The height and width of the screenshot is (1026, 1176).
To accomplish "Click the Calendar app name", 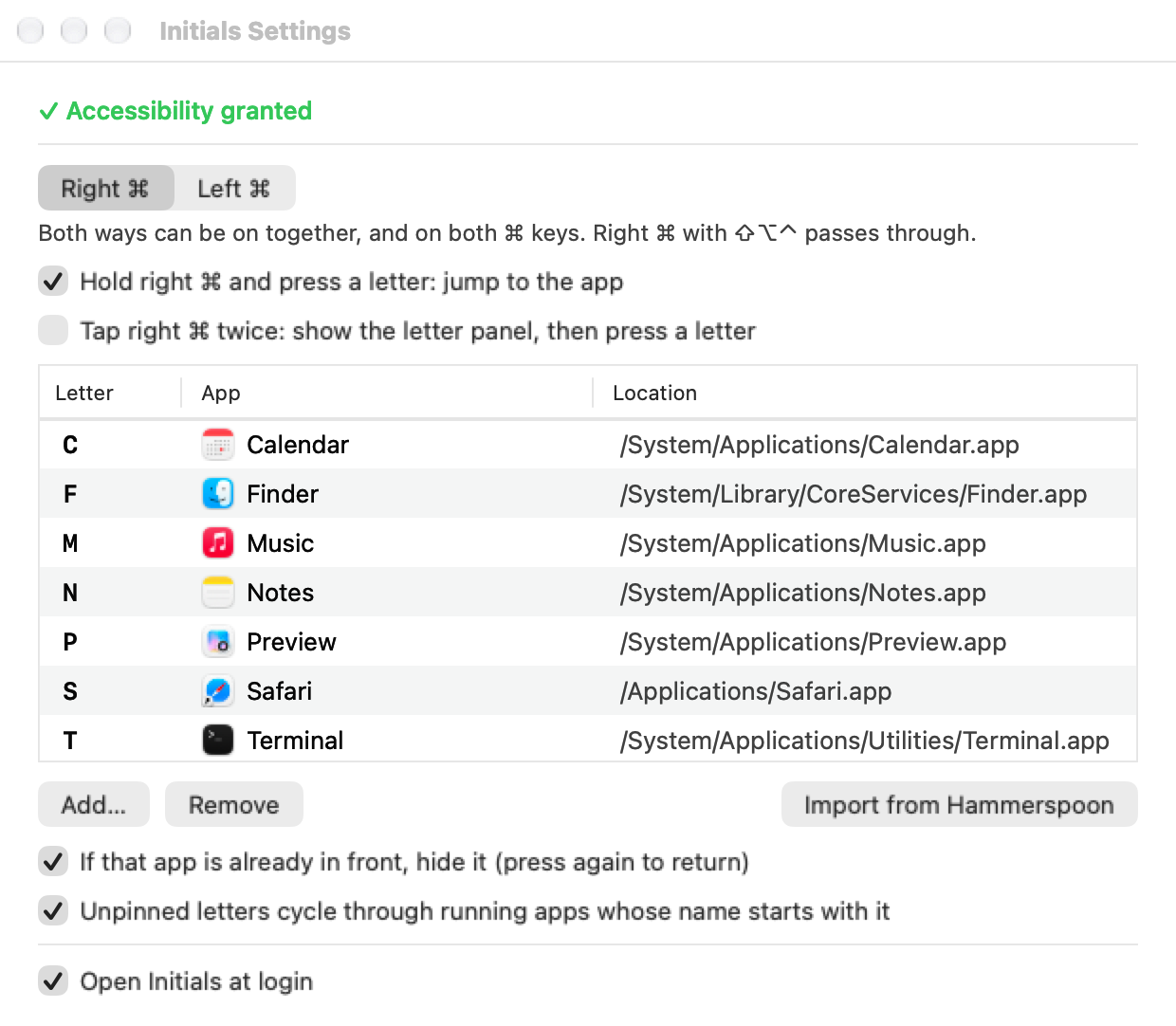I will pyautogui.click(x=298, y=445).
